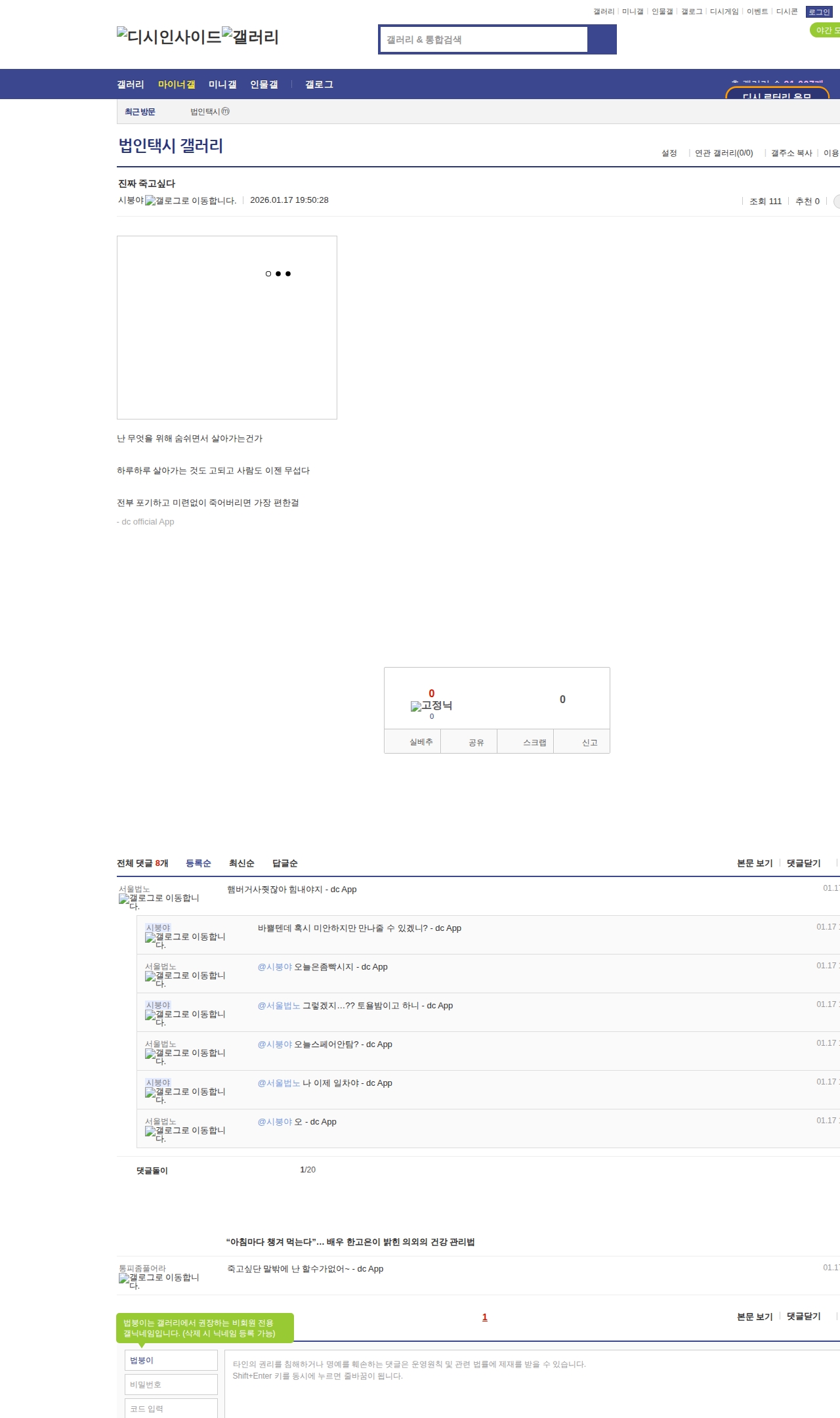Click the comment text area with the 타인의 권리 notice
840x1418 pixels.
(x=532, y=1384)
